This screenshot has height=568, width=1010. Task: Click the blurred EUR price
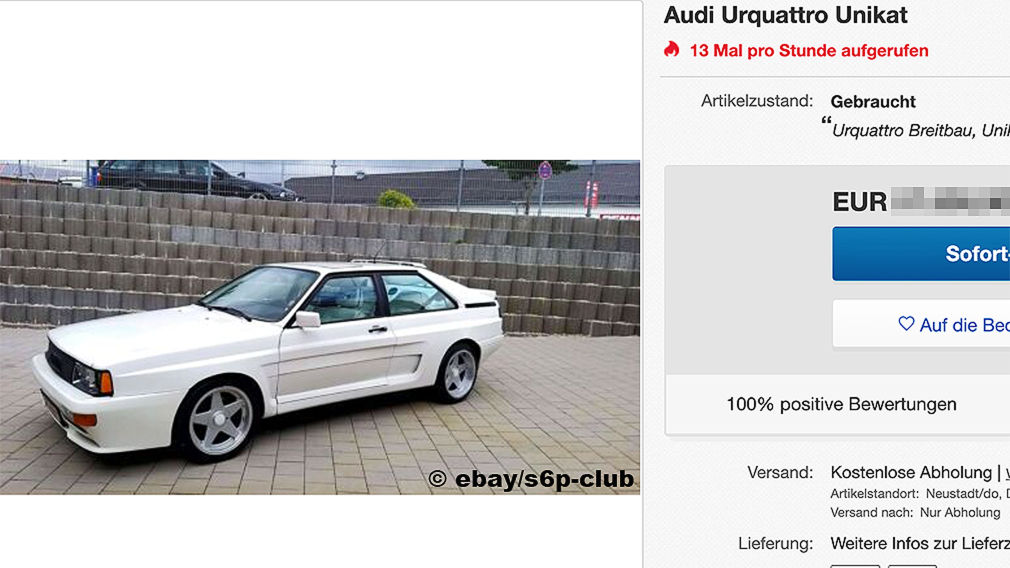point(951,202)
